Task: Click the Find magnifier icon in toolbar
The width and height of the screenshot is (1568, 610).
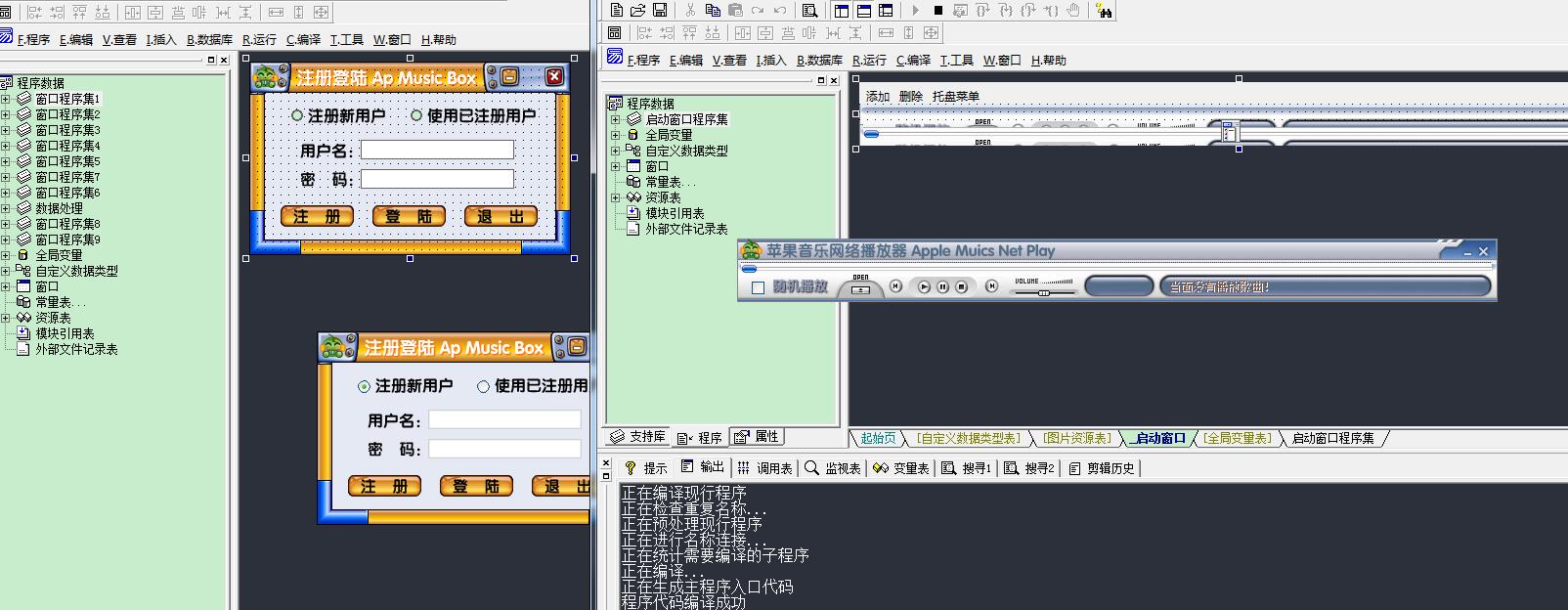Action: [809, 10]
